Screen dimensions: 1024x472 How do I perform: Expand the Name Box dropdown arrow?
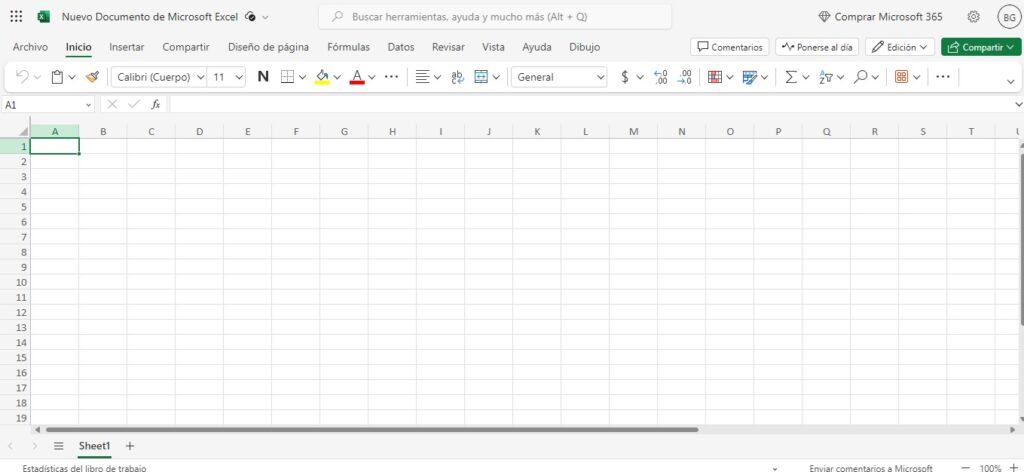[89, 104]
